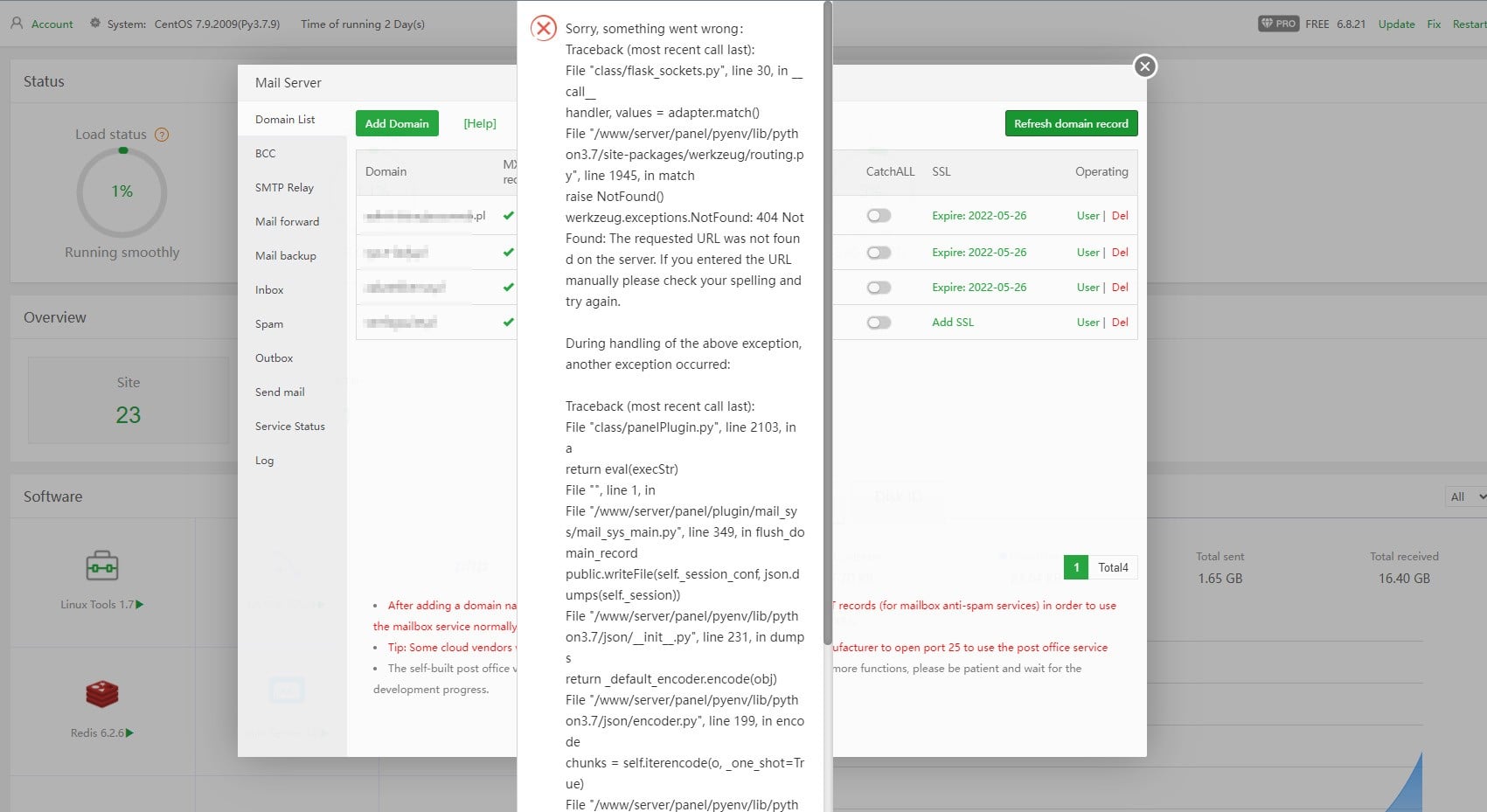This screenshot has height=812, width=1487.
Task: Expand Linux Tools 1.7 play arrow
Action: point(140,604)
